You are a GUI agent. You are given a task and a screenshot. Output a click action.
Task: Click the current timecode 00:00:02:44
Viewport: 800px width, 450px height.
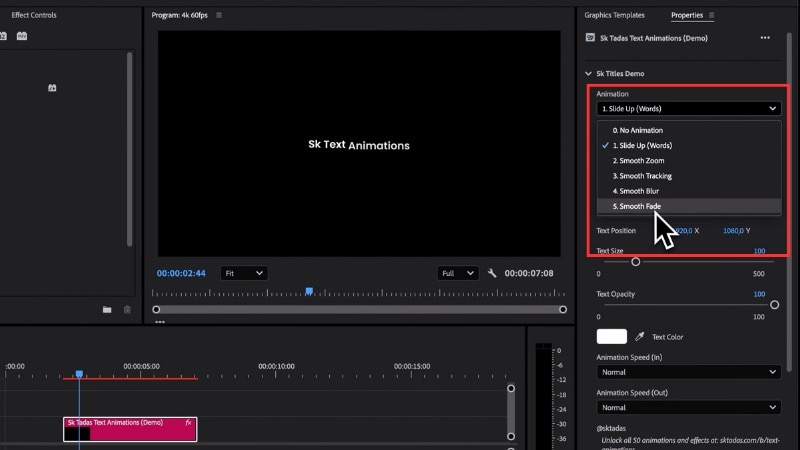[181, 273]
